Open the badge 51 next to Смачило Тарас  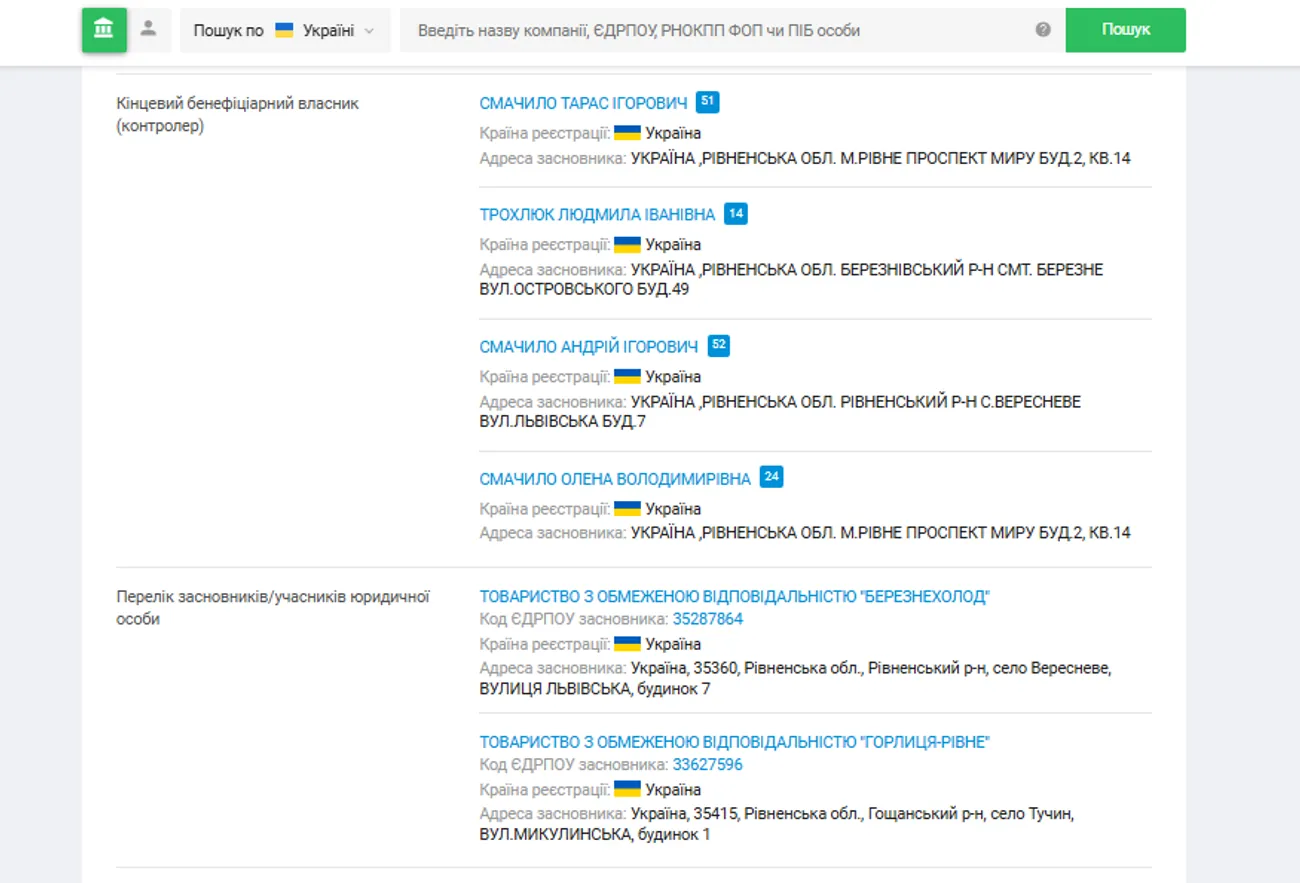pos(708,102)
